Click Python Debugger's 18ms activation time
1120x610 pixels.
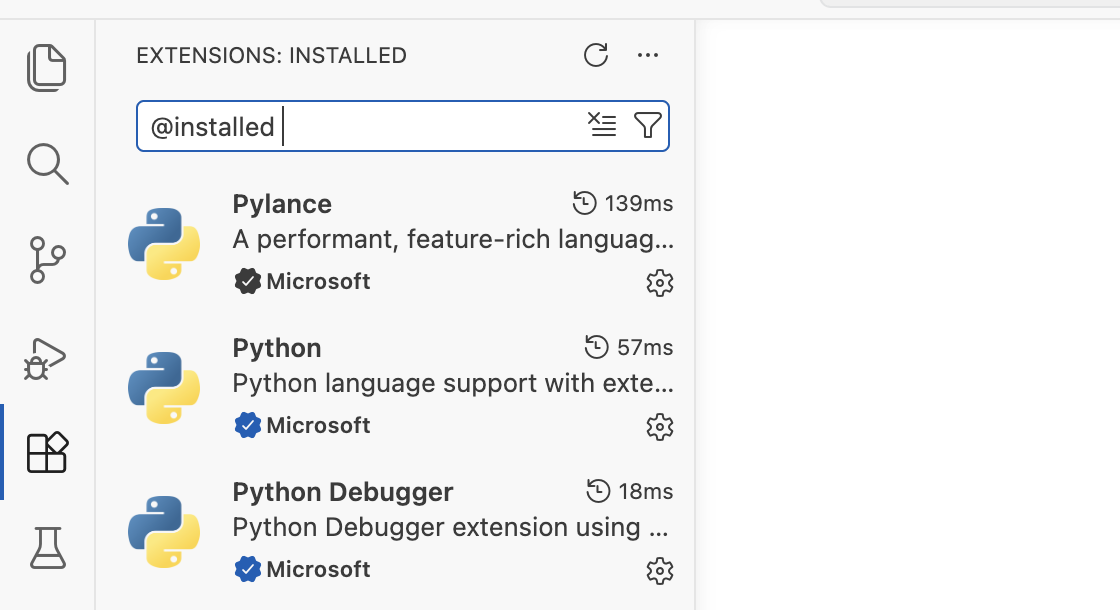pyautogui.click(x=629, y=491)
